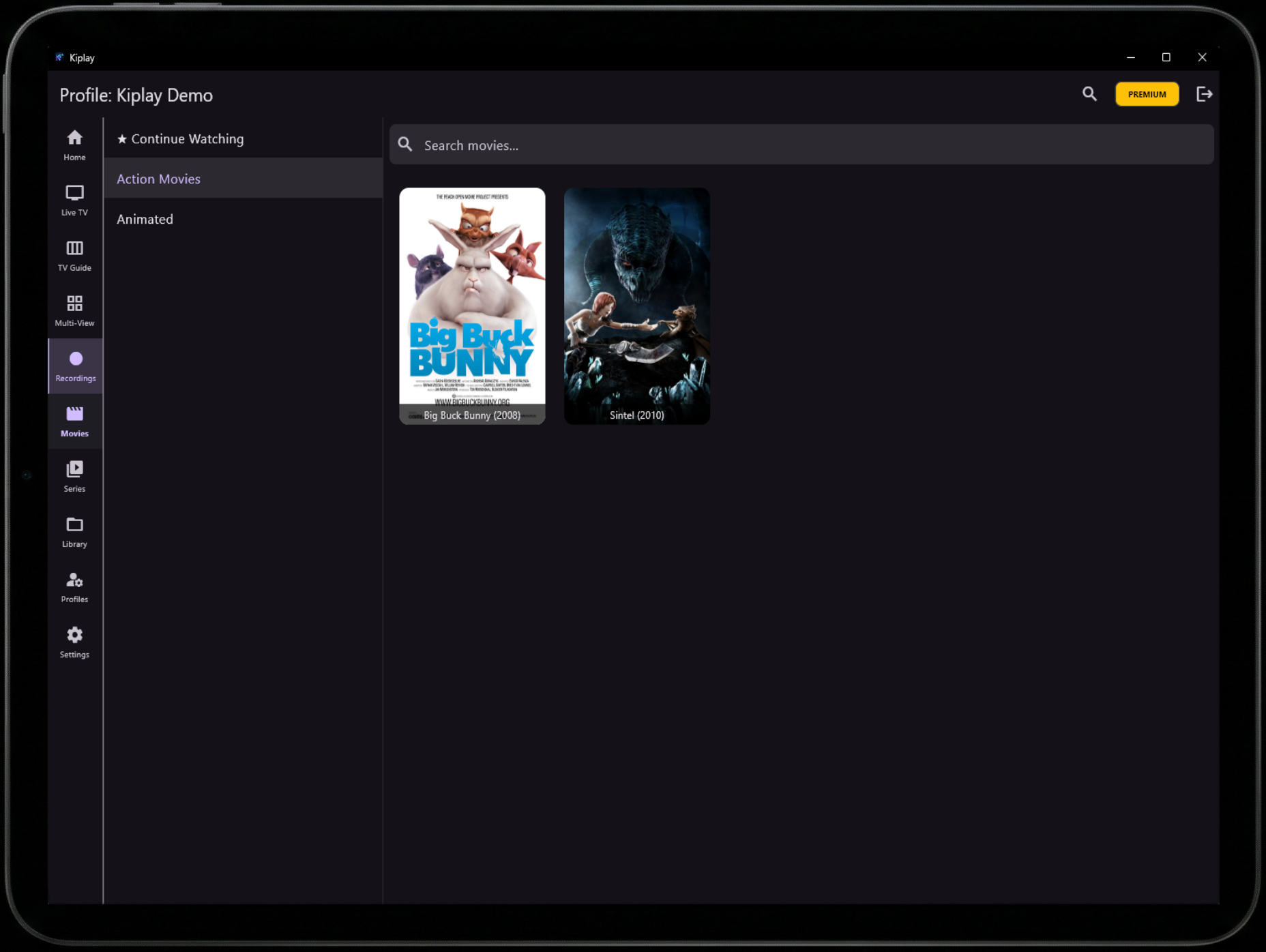The height and width of the screenshot is (952, 1266).
Task: Click the Kiplay app icon in title bar
Action: 59,57
